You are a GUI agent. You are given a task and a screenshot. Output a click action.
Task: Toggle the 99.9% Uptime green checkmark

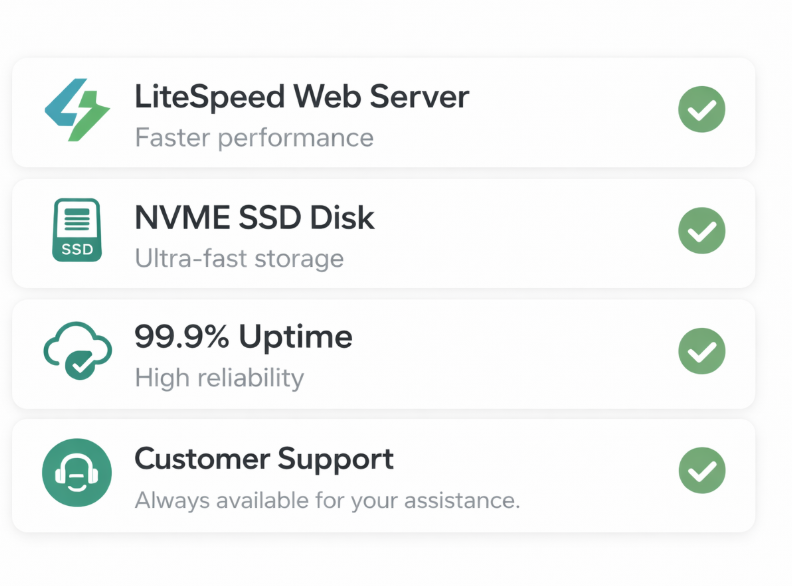tap(702, 351)
